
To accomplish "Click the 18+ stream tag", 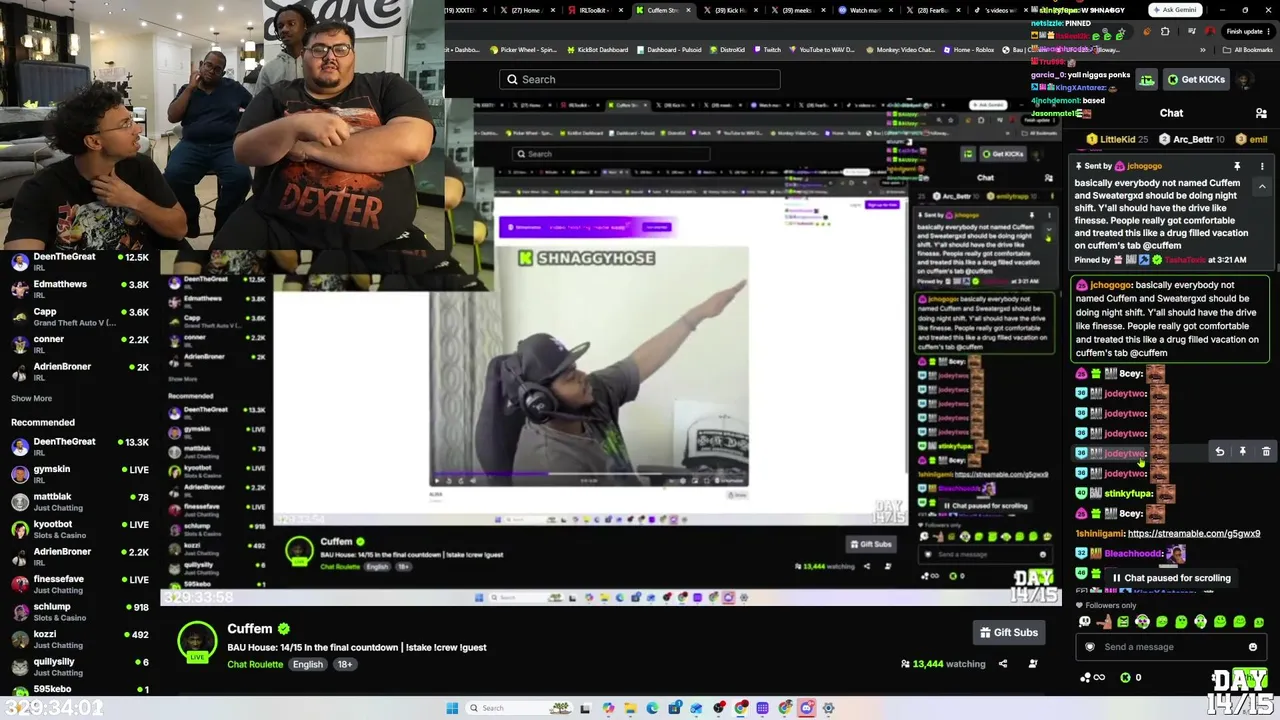I will pyautogui.click(x=345, y=665).
